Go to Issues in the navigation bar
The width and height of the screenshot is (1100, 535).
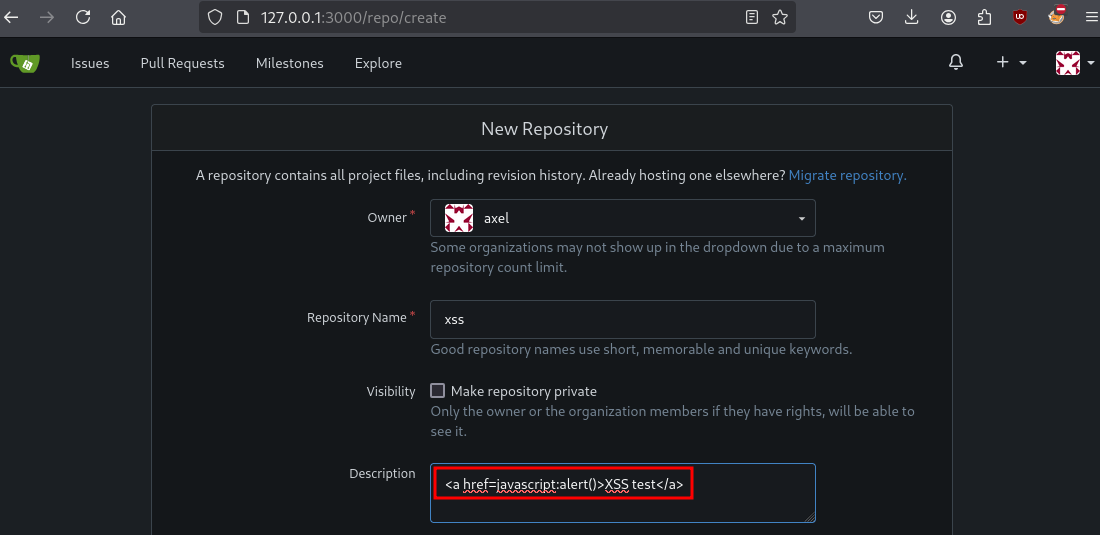coord(90,63)
